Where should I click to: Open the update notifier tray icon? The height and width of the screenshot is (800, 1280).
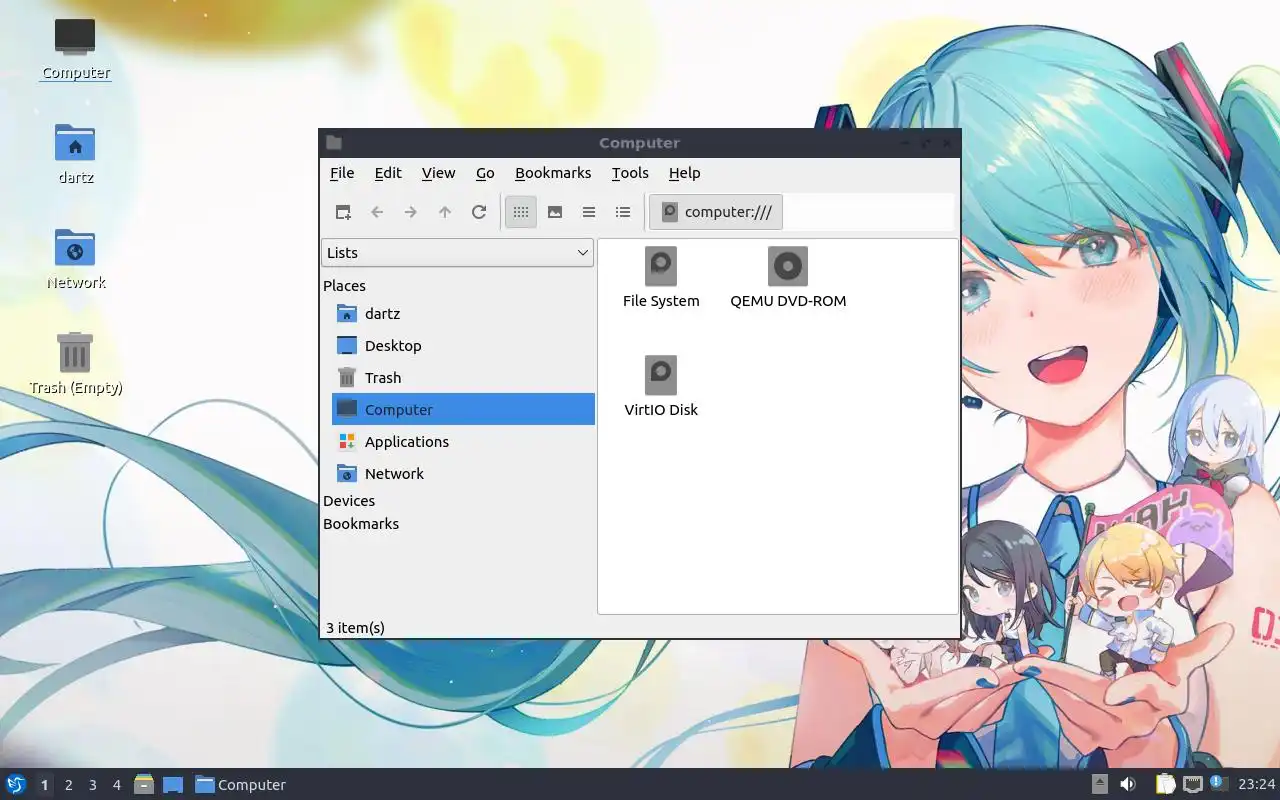click(x=1218, y=783)
